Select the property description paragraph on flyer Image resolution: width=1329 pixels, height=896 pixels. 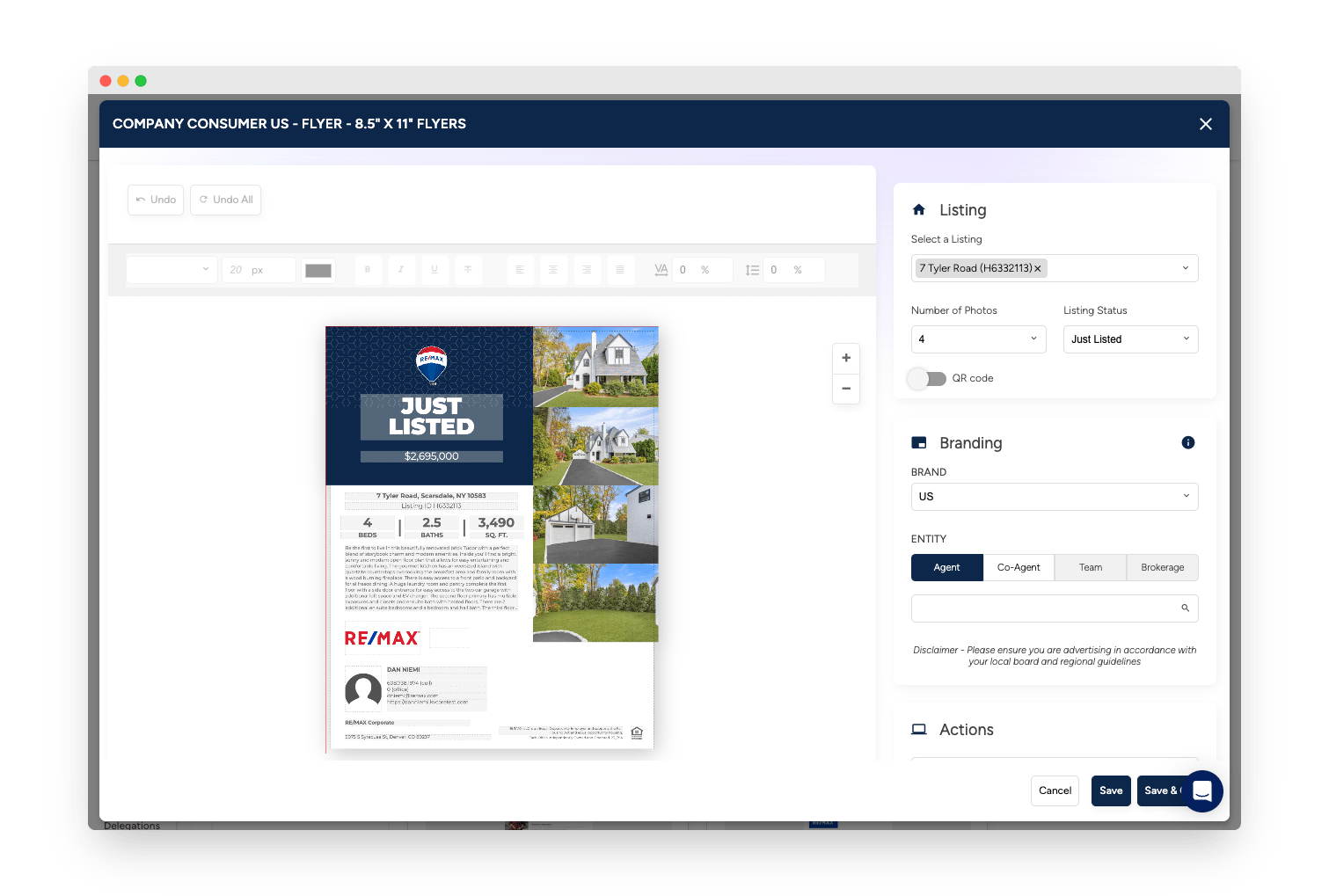[x=431, y=578]
